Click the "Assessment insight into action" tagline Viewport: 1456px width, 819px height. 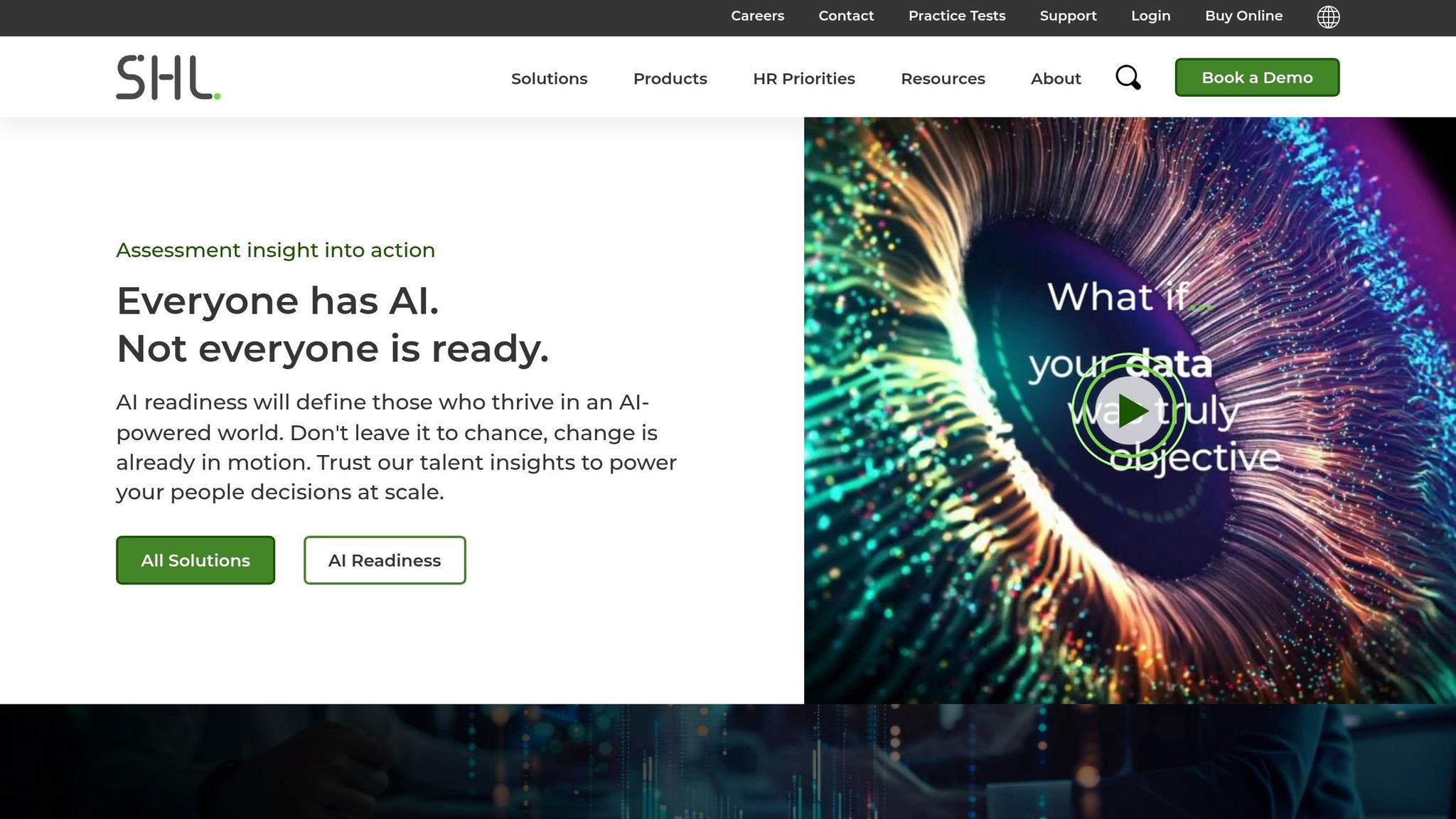pyautogui.click(x=276, y=250)
